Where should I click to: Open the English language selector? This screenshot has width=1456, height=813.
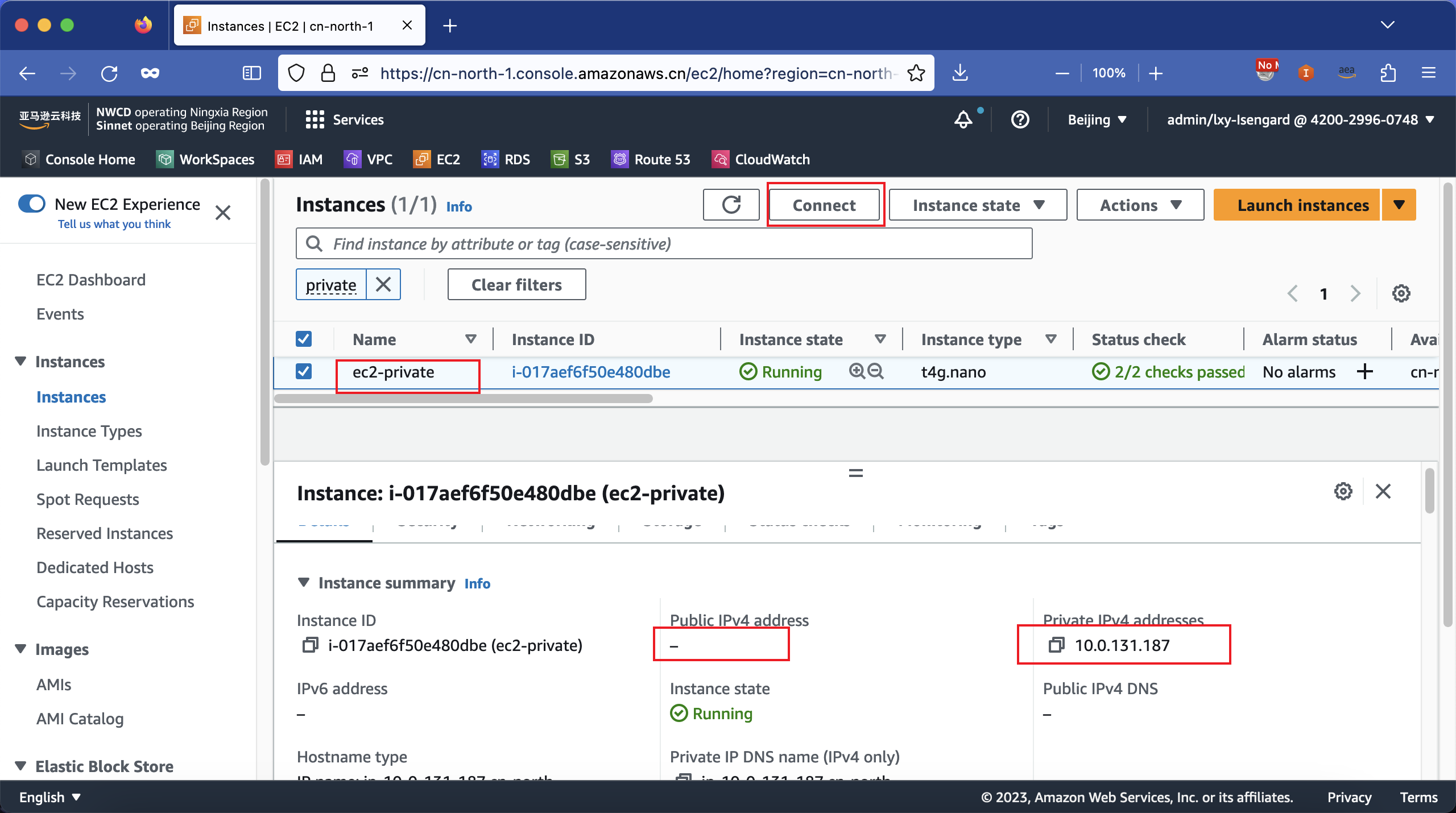click(x=50, y=797)
